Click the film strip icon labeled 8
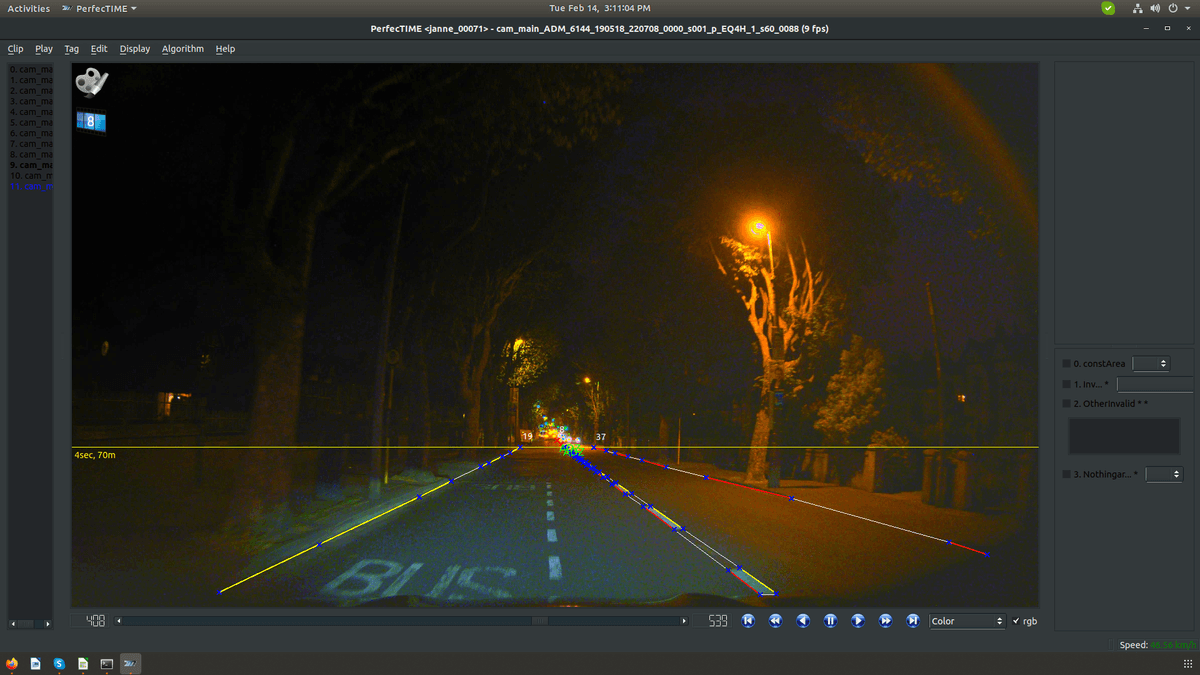This screenshot has height=675, width=1200. [x=91, y=122]
